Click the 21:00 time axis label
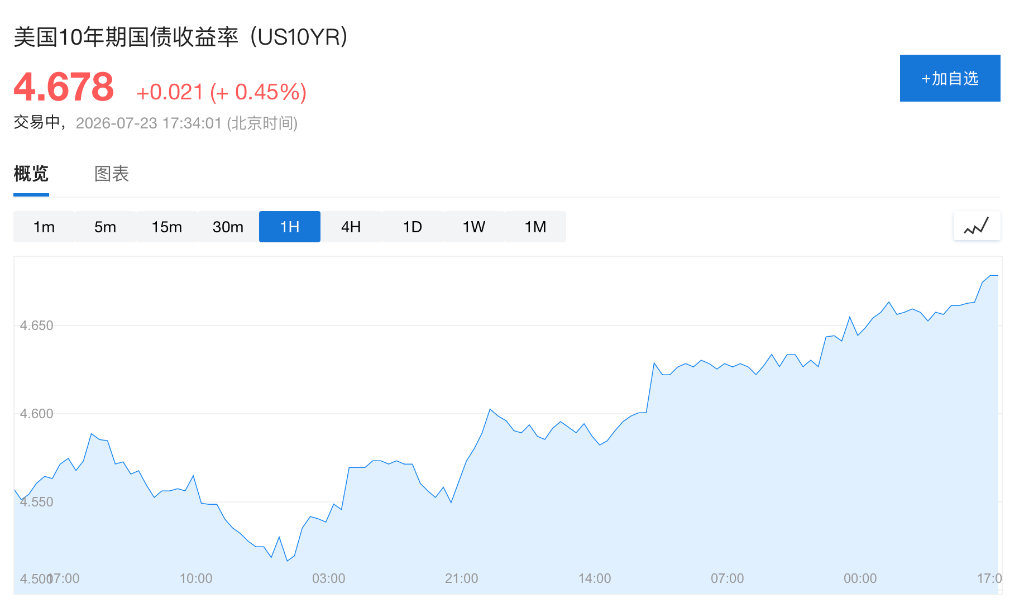Image resolution: width=1024 pixels, height=606 pixels. (x=461, y=579)
